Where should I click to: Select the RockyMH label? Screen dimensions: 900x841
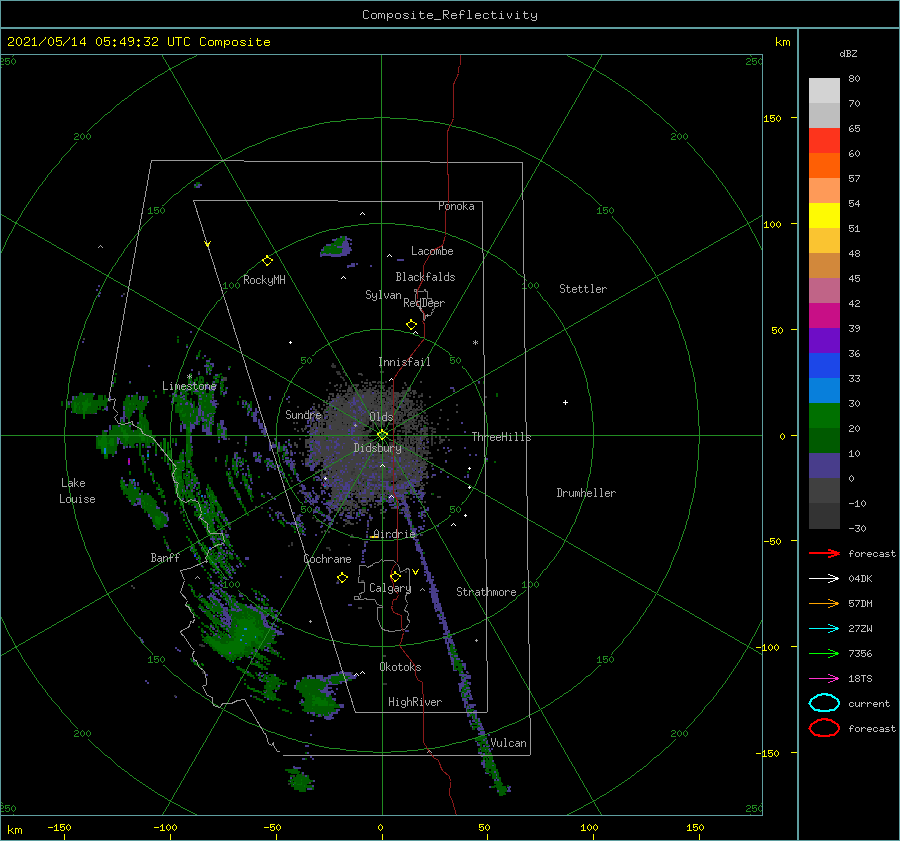point(264,280)
